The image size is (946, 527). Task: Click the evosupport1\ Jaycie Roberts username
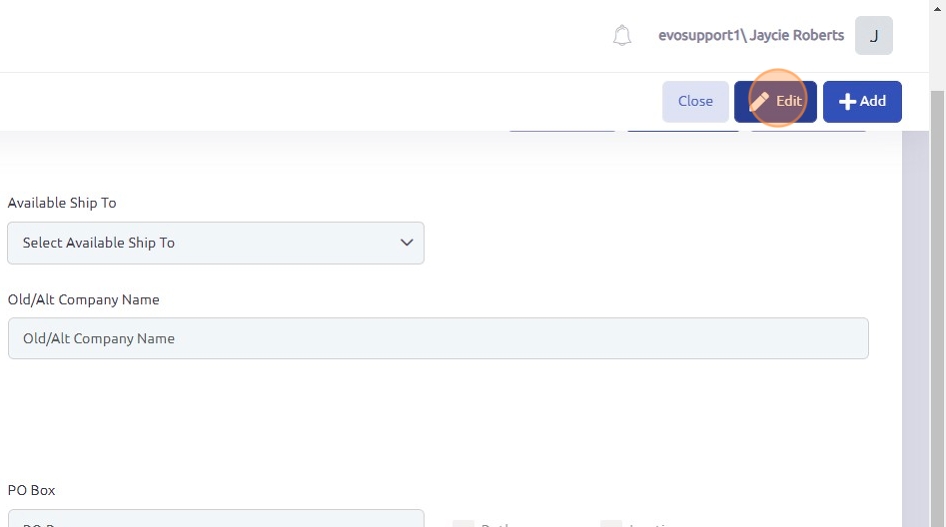pyautogui.click(x=750, y=35)
